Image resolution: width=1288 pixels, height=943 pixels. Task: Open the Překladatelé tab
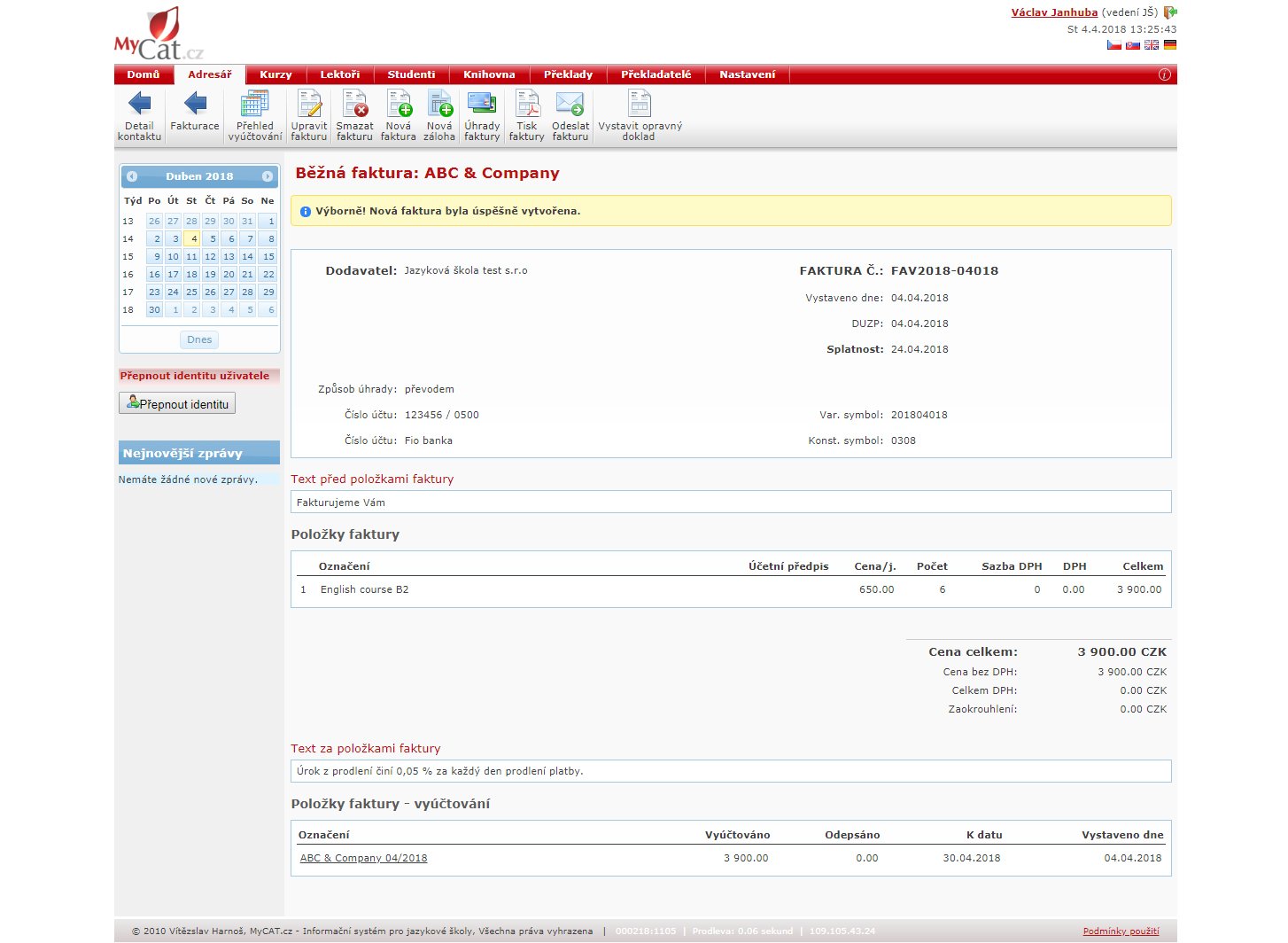pos(656,74)
